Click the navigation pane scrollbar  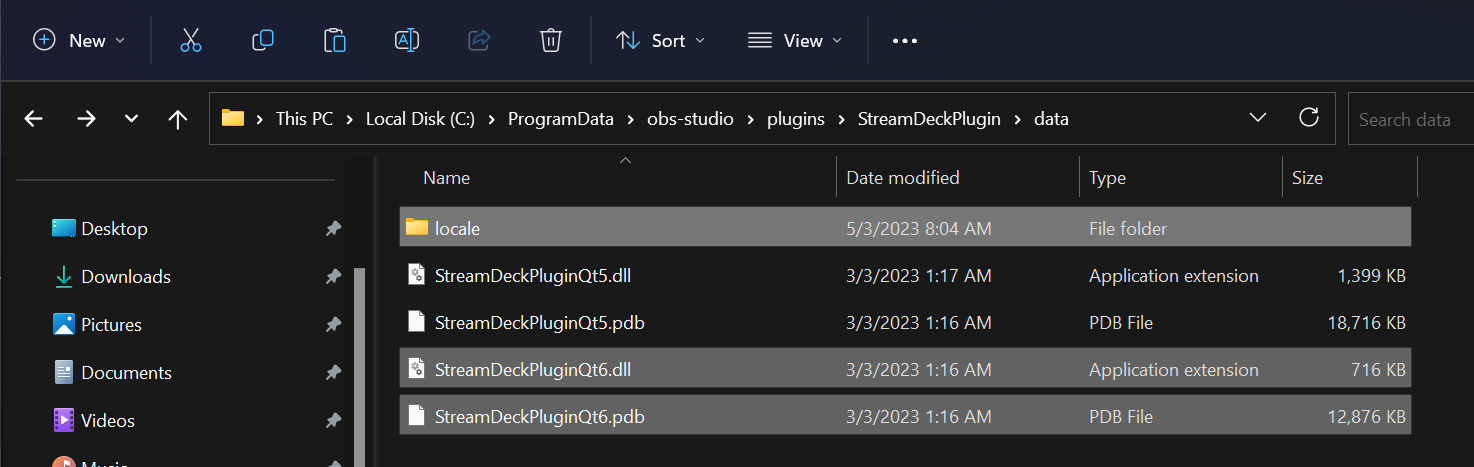coord(360,365)
